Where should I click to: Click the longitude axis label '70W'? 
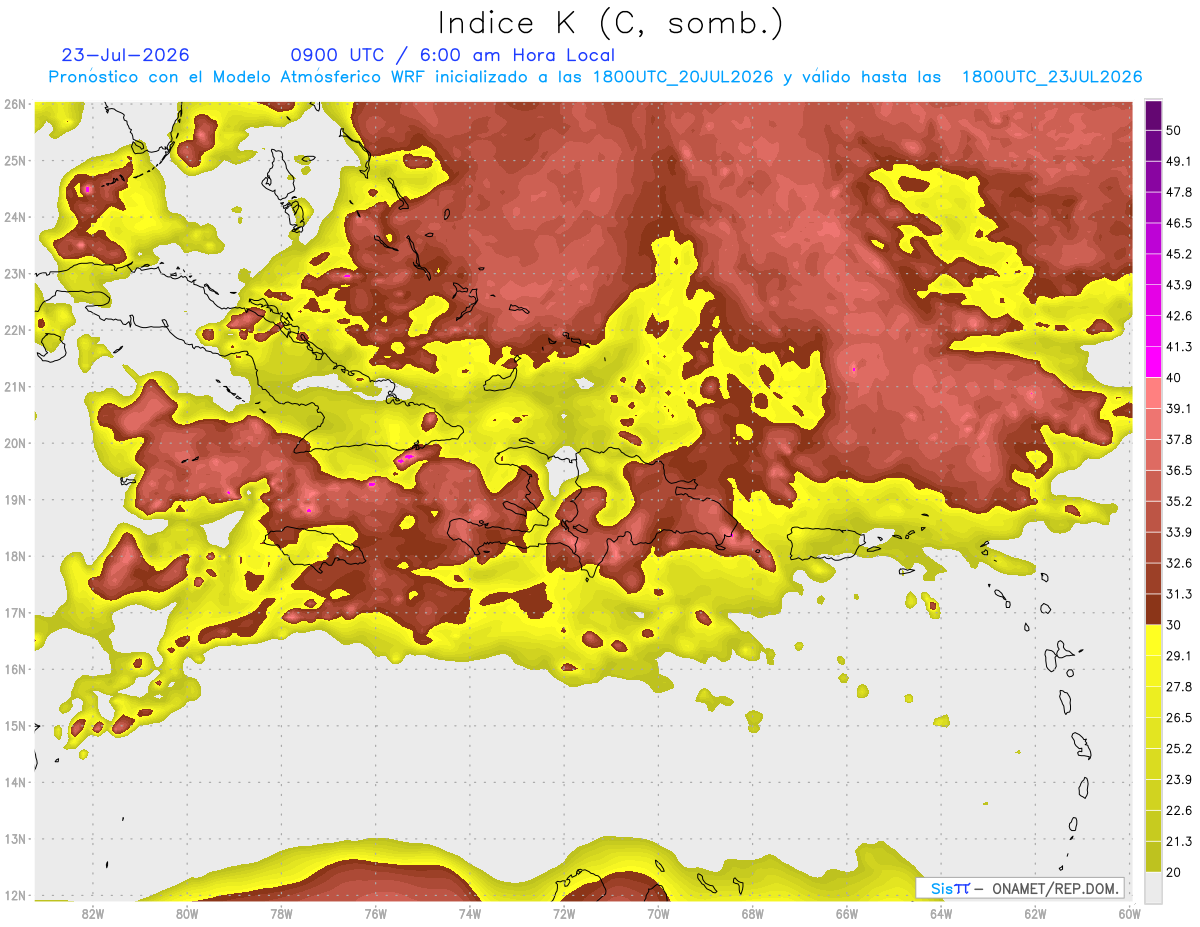click(658, 913)
